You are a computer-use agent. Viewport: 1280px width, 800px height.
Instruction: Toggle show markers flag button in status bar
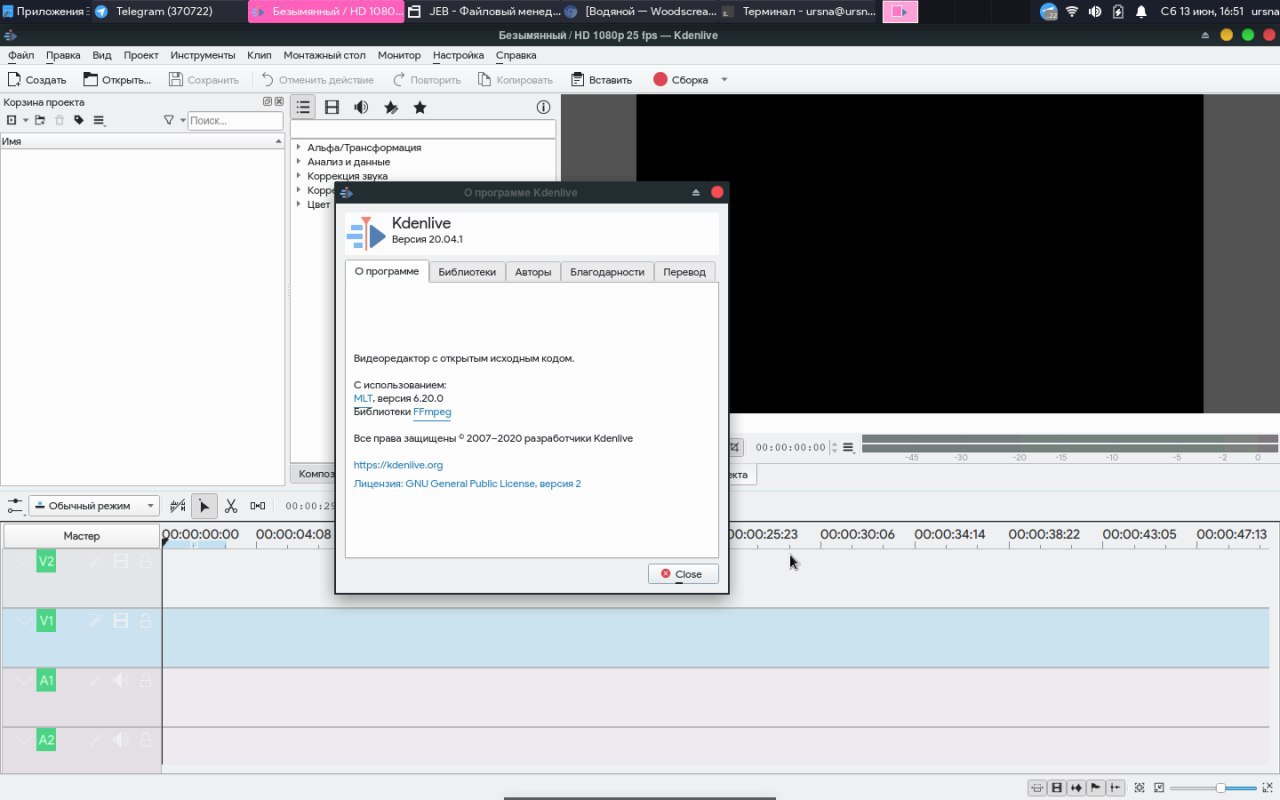1096,788
